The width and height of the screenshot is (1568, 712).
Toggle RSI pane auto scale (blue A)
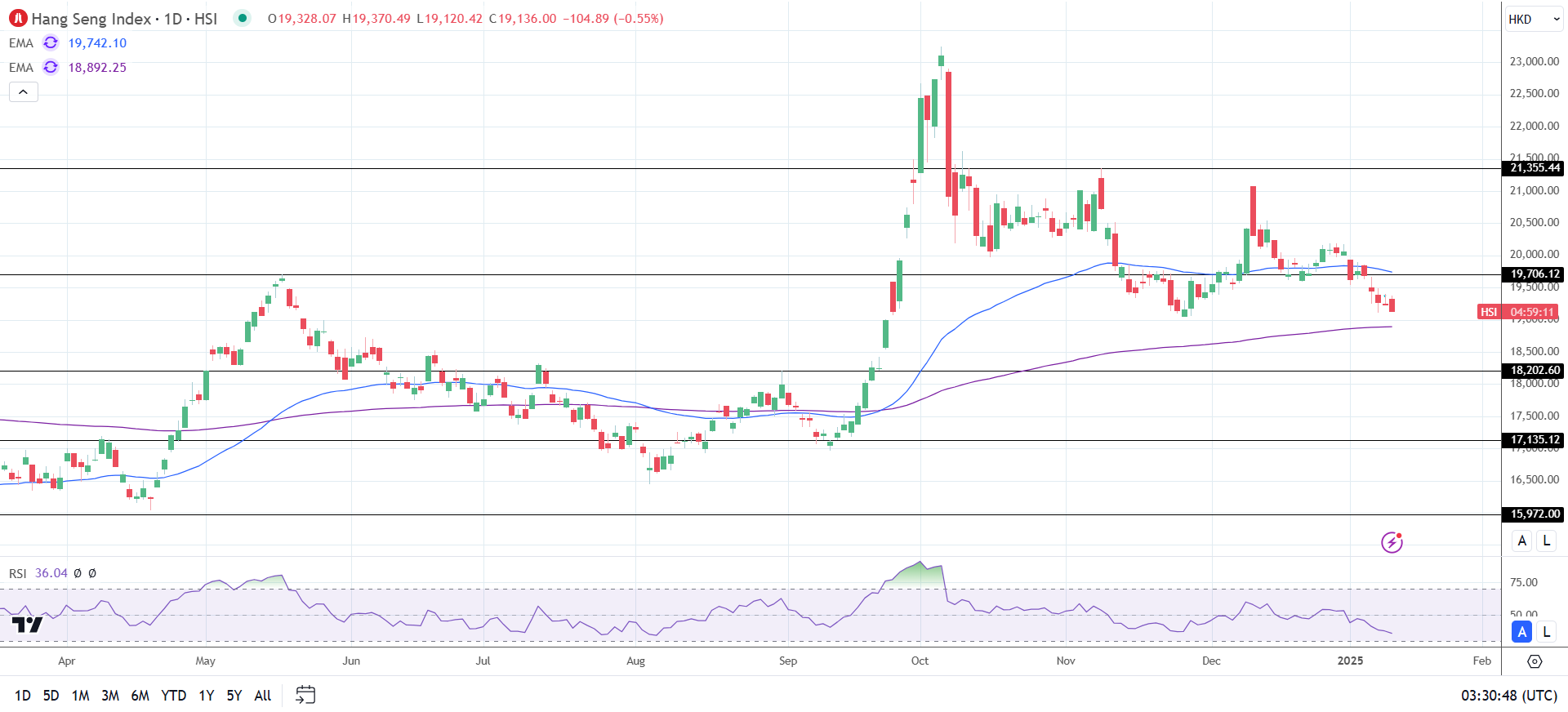coord(1521,632)
